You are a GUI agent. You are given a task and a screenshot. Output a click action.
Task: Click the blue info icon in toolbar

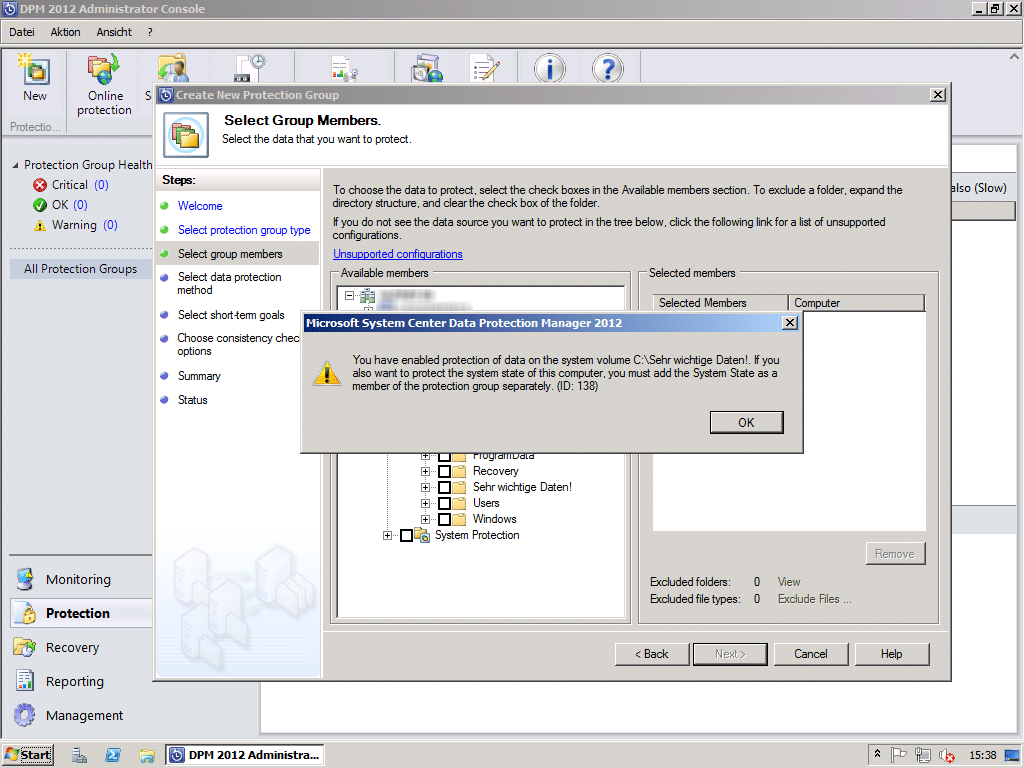click(549, 68)
